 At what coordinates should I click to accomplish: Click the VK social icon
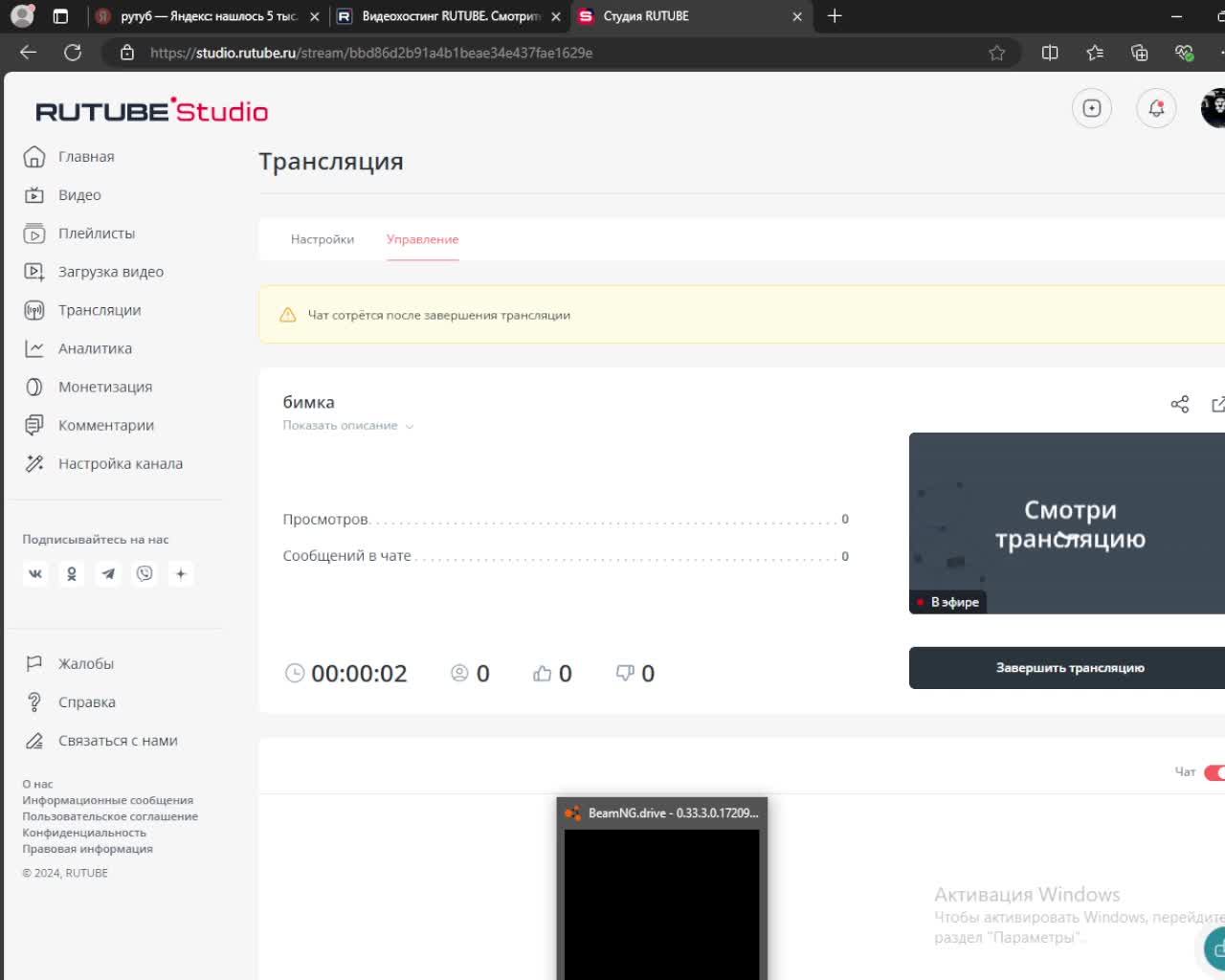[35, 573]
